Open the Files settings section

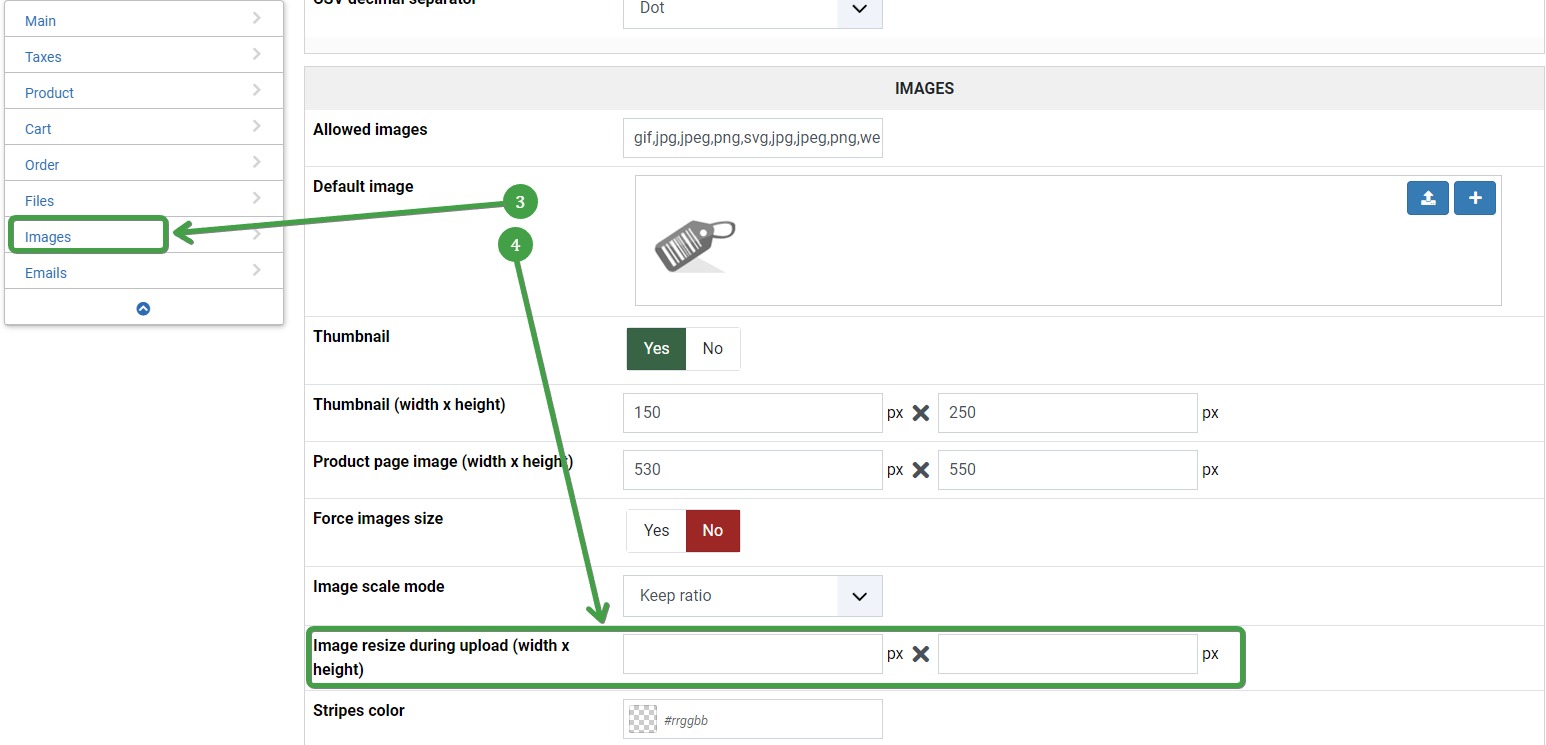point(40,201)
